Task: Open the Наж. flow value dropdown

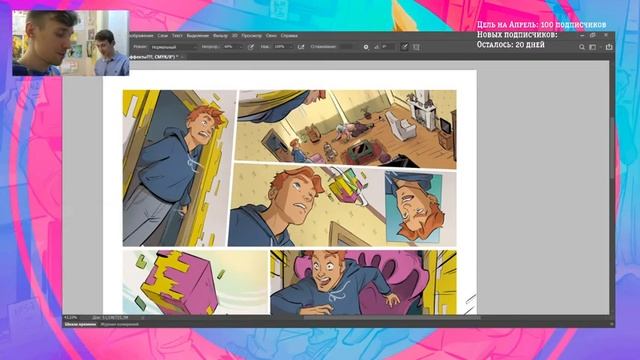Action: (283, 47)
